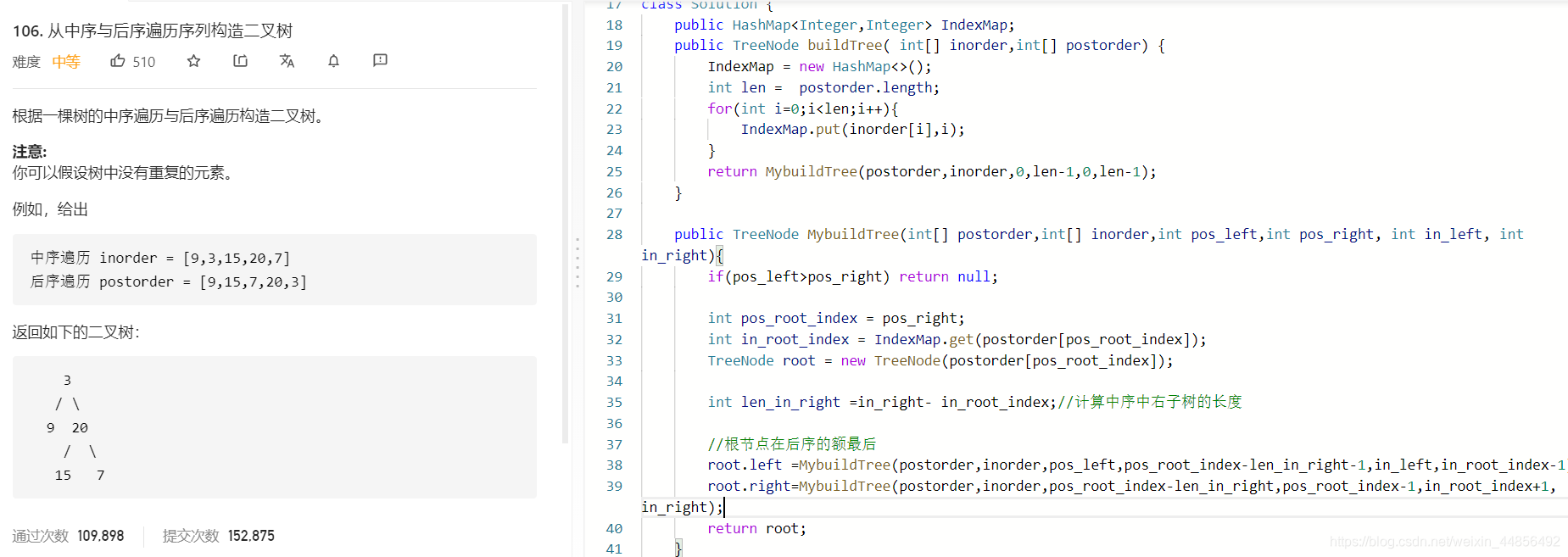Click the 'TreeNode root = new TreeNode' line
1568x557 pixels.
[x=940, y=361]
